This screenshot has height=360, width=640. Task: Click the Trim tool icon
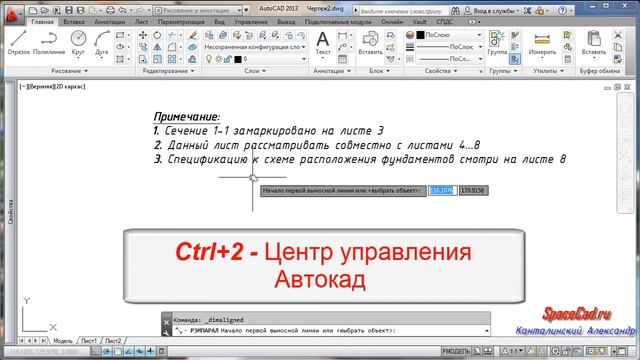172,35
